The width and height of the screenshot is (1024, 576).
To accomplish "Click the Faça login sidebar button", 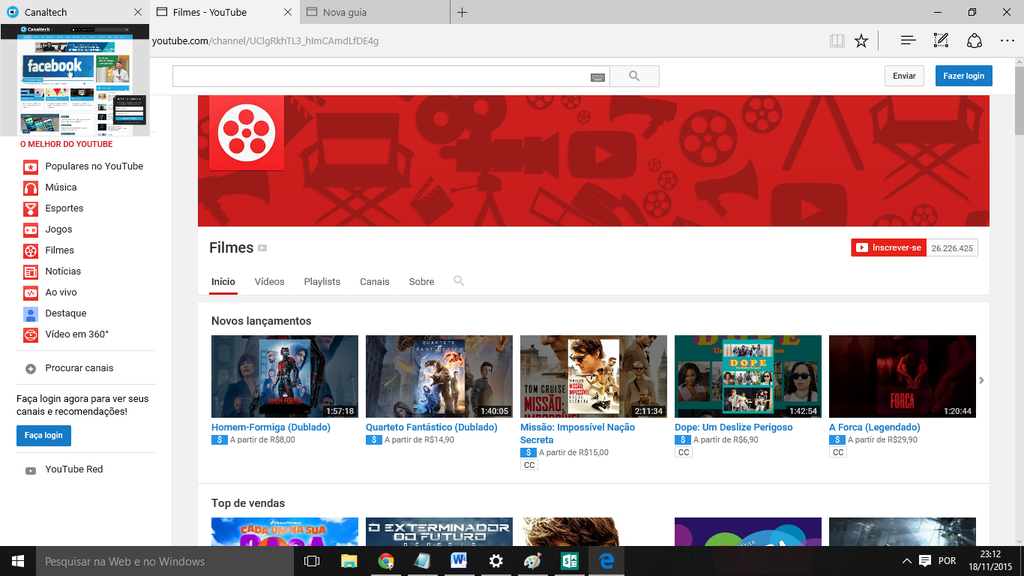I will (x=44, y=436).
